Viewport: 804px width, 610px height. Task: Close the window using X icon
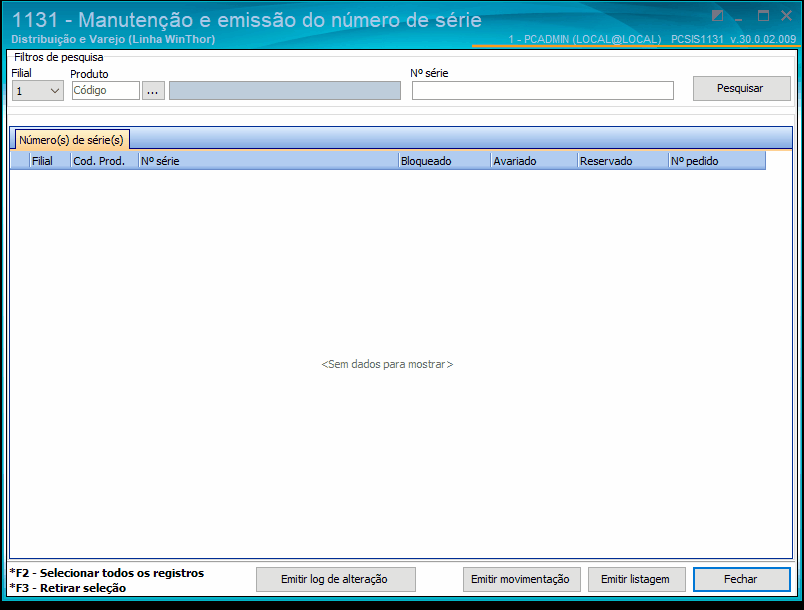[786, 16]
